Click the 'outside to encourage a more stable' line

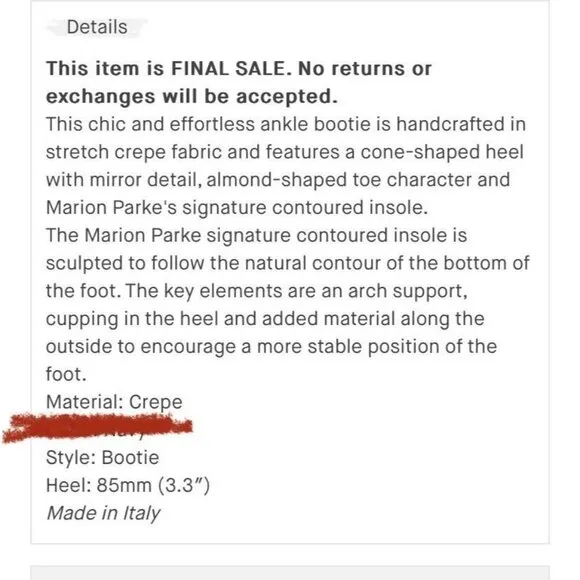[x=271, y=347]
